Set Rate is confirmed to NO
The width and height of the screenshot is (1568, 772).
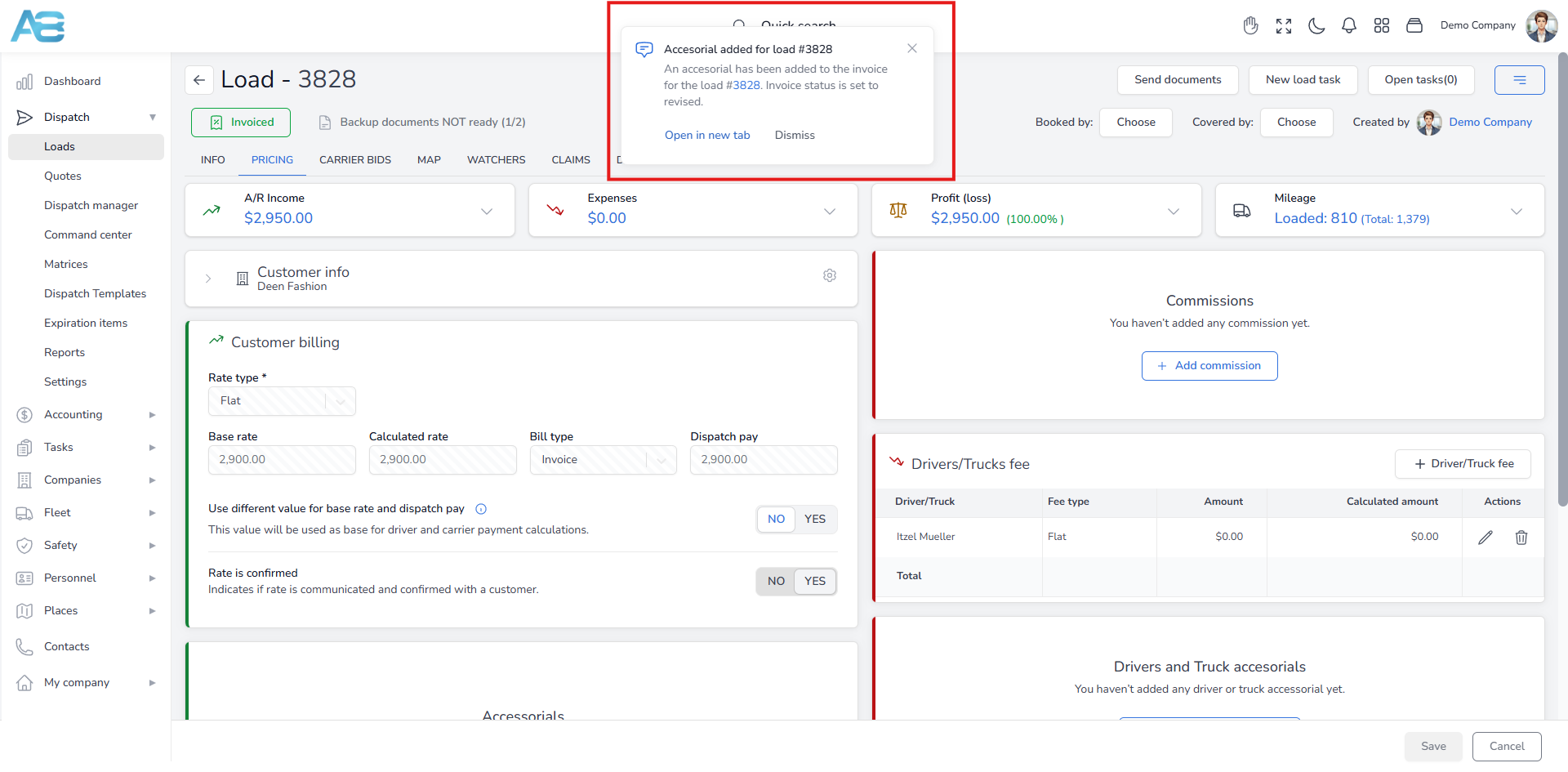[775, 582]
